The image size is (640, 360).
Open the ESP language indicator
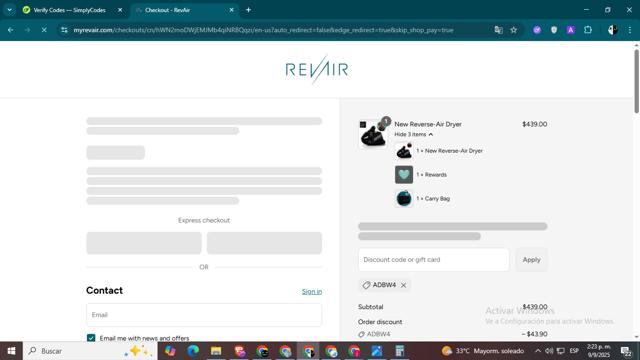[574, 351]
